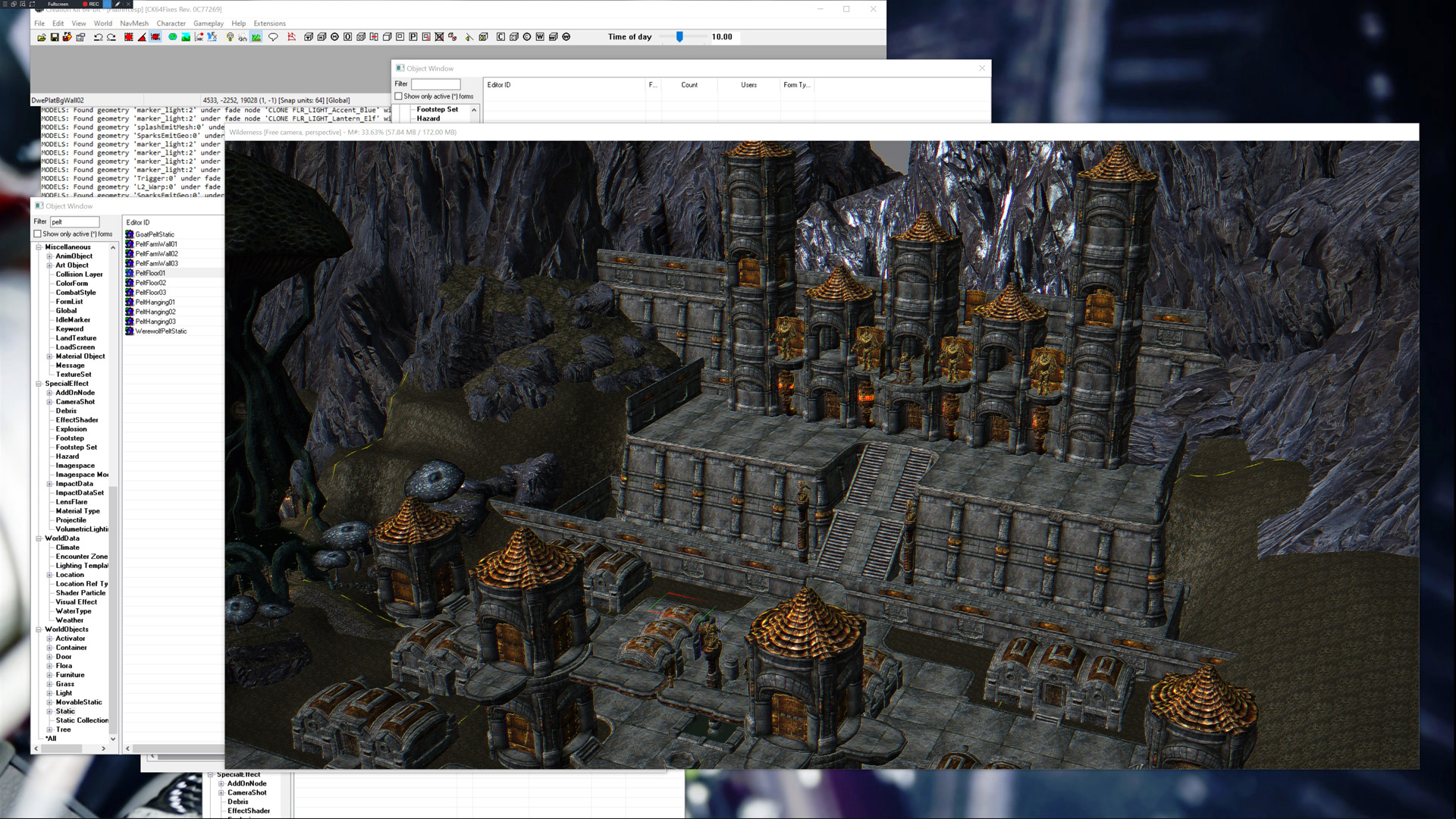
Task: Click the Count column header
Action: [689, 85]
